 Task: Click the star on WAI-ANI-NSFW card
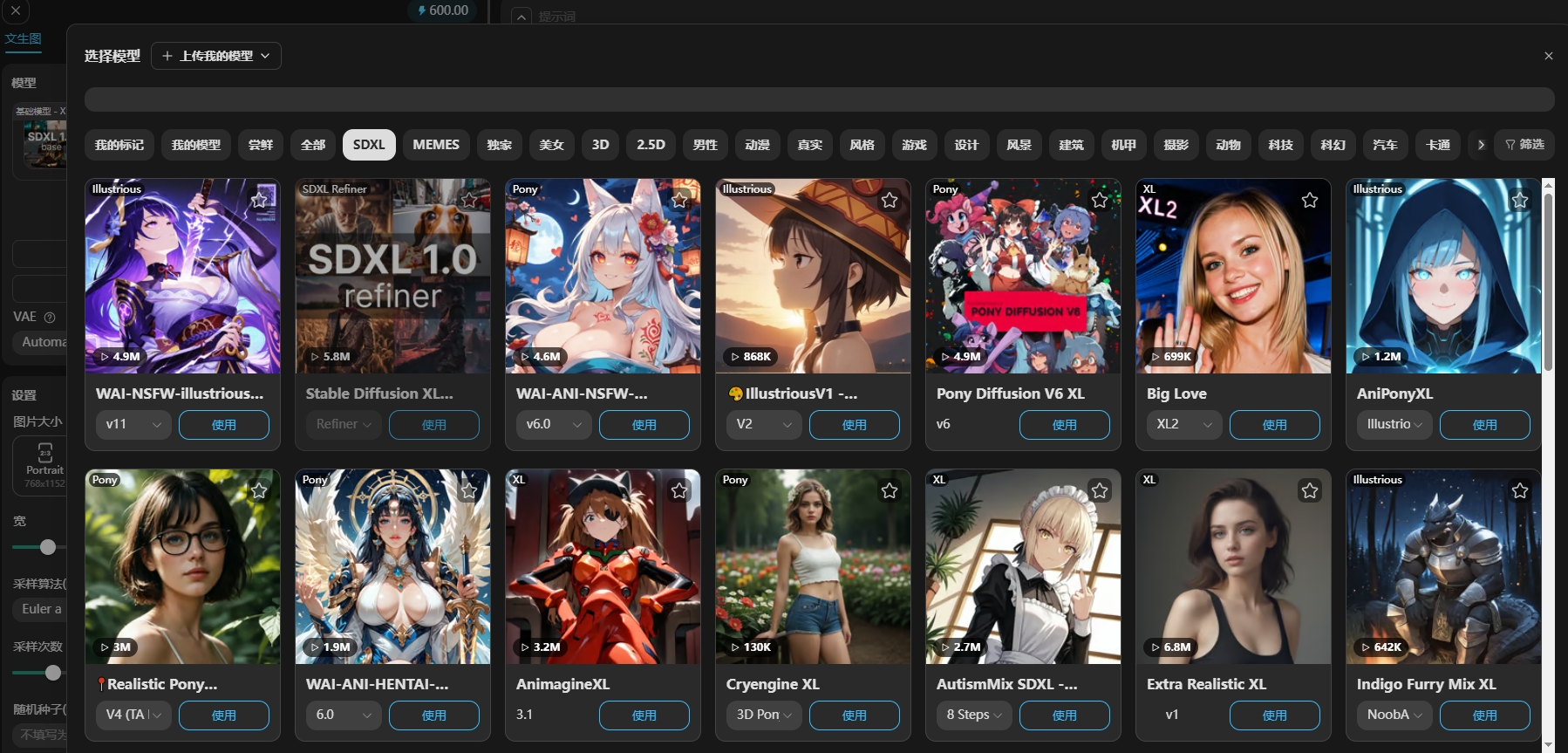pos(679,200)
